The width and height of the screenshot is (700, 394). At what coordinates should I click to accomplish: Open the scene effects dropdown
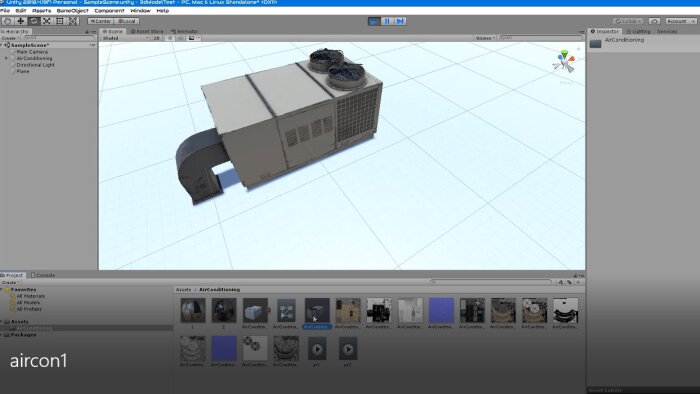click(x=194, y=38)
